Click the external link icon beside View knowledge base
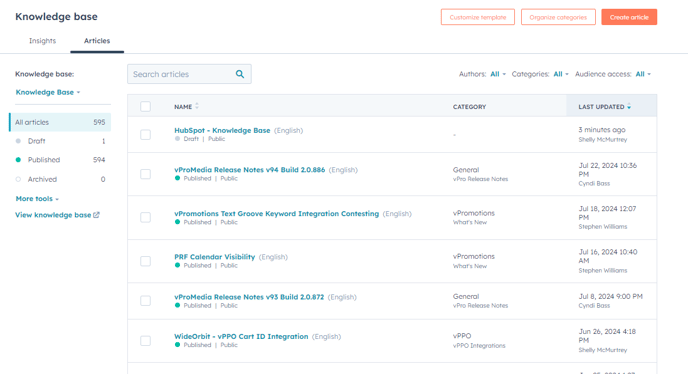The width and height of the screenshot is (688, 374). [x=97, y=215]
